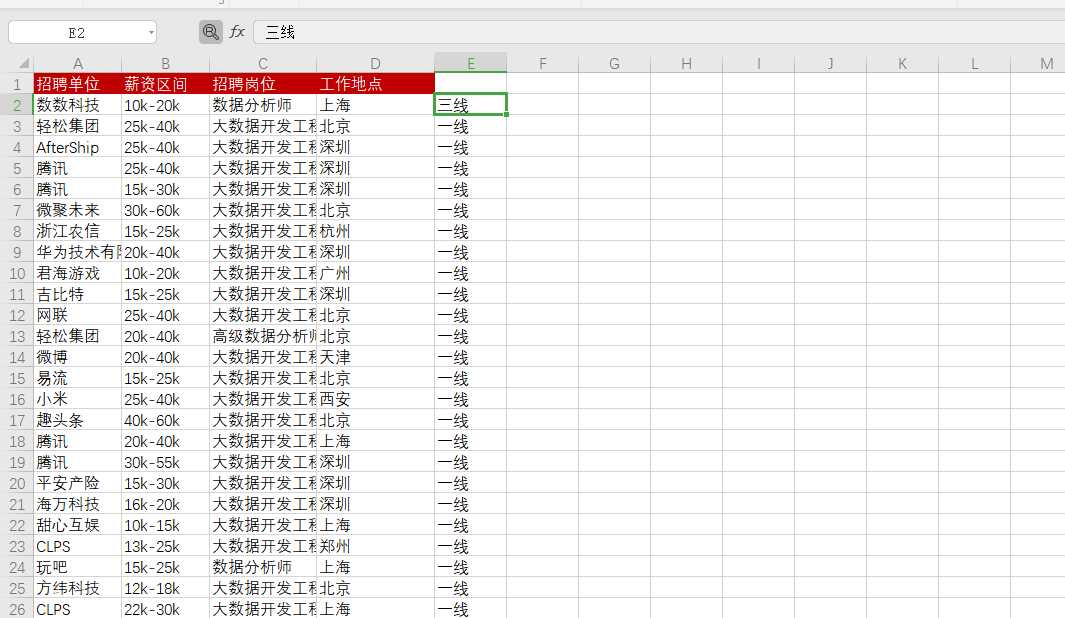Click the AfterShip company cell
This screenshot has width=1065, height=618.
(78, 147)
